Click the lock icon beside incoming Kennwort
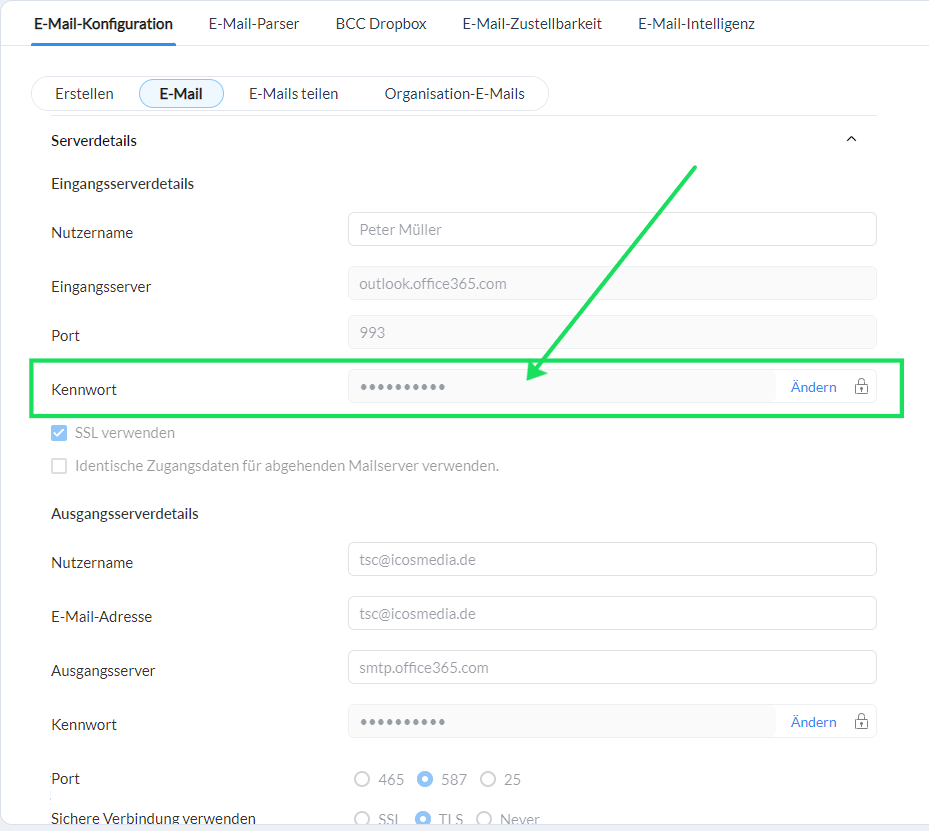 (861, 386)
